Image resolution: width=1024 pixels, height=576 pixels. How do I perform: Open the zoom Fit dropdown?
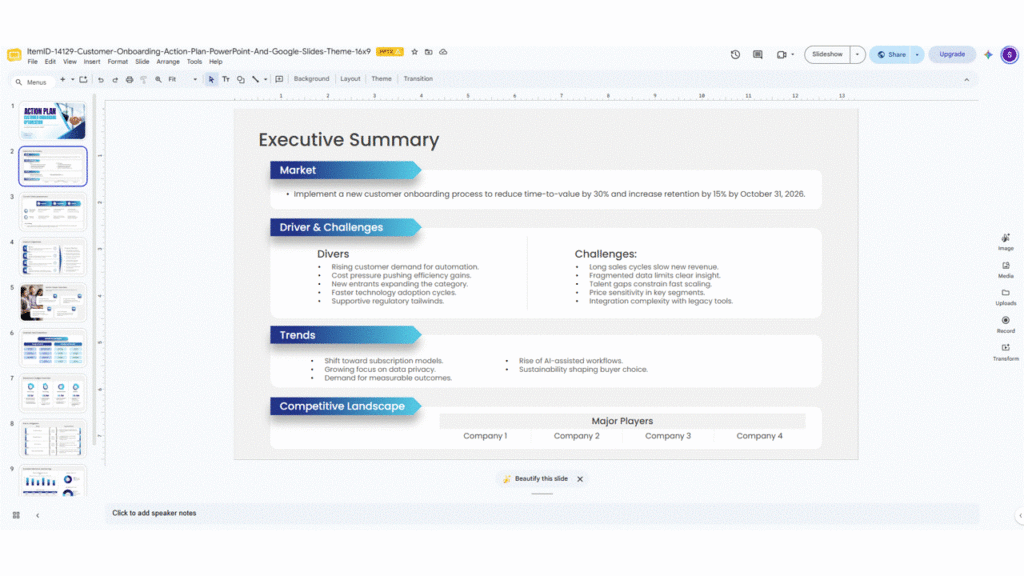point(183,80)
